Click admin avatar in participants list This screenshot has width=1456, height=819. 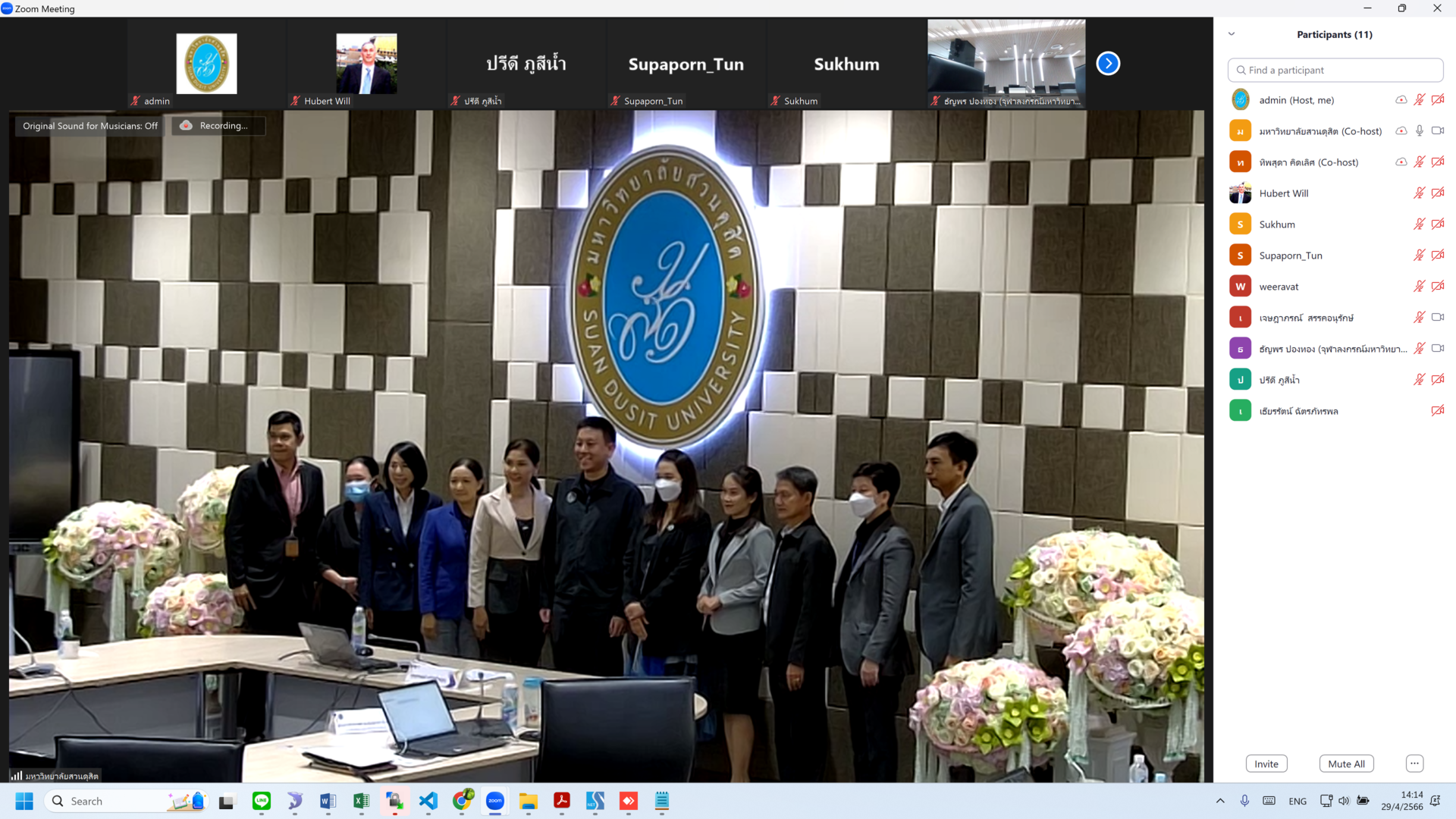tap(1240, 100)
